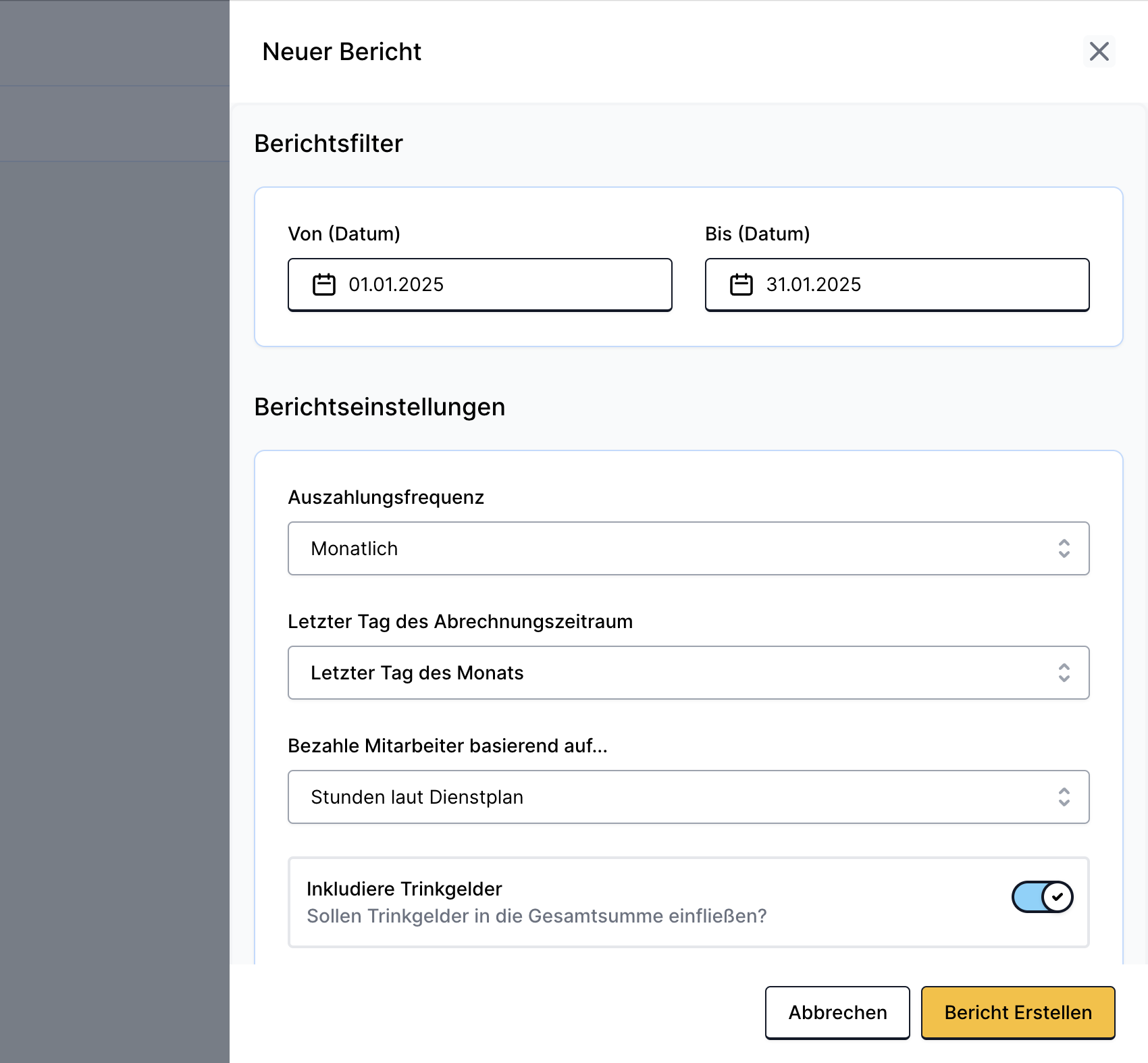Click the calendar icon in Bis (Datum)
Viewport: 1148px width, 1063px height.
click(x=741, y=284)
